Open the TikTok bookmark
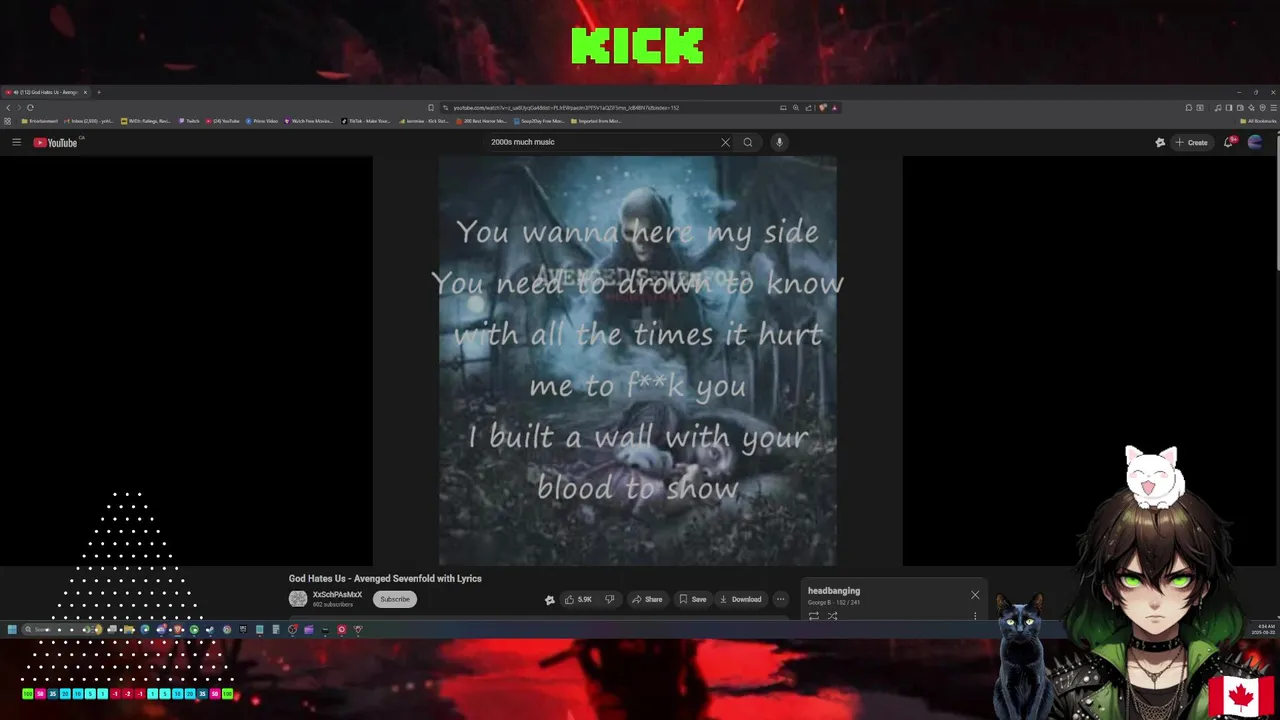The image size is (1280, 720). pyautogui.click(x=365, y=121)
